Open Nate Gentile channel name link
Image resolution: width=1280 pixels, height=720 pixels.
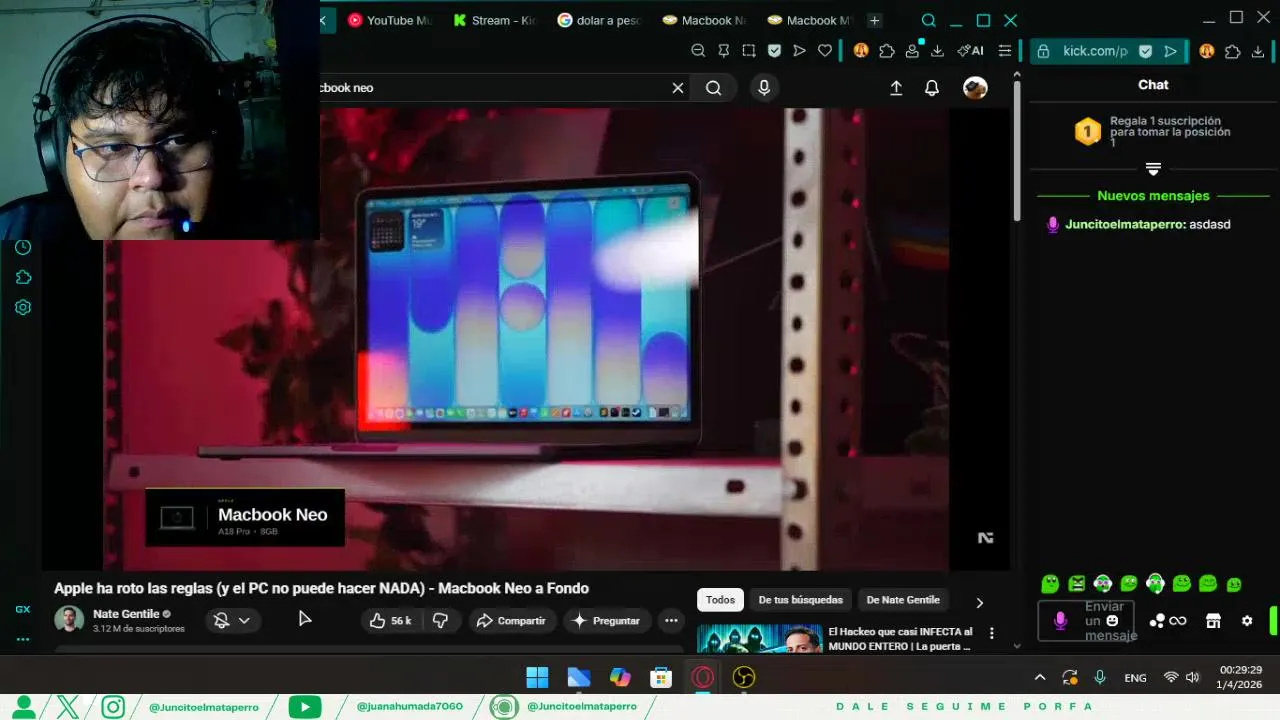coord(126,614)
